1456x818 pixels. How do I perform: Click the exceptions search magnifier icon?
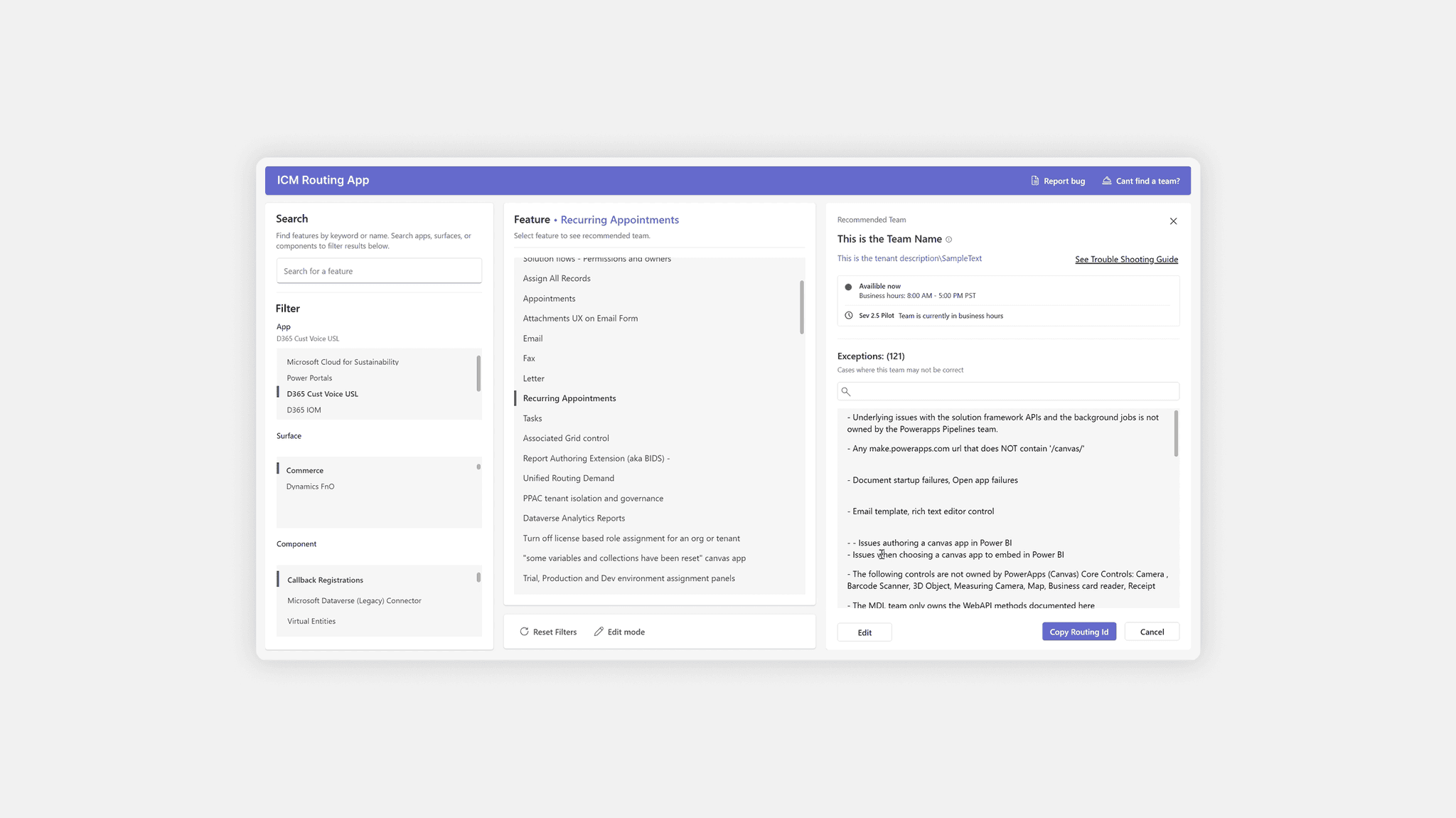click(x=846, y=391)
